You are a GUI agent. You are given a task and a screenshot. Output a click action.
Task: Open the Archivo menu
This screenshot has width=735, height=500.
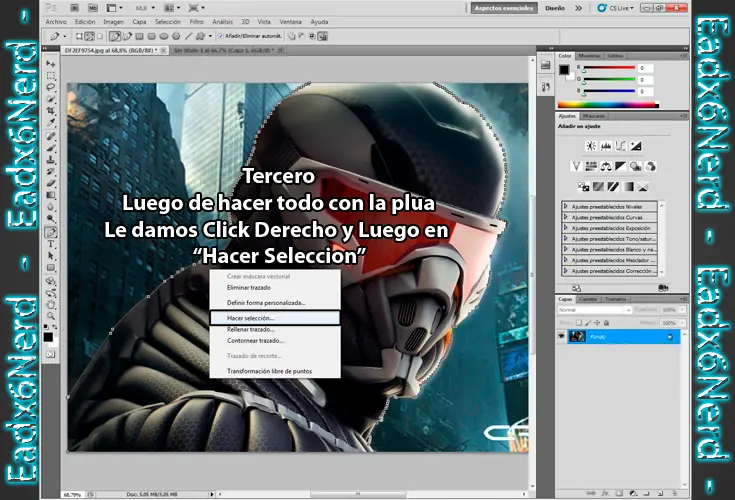(x=56, y=22)
